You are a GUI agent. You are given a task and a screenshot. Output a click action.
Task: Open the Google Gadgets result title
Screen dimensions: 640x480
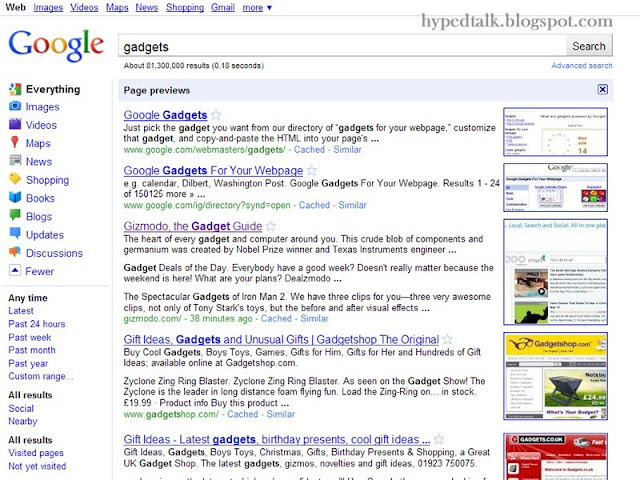coord(165,115)
